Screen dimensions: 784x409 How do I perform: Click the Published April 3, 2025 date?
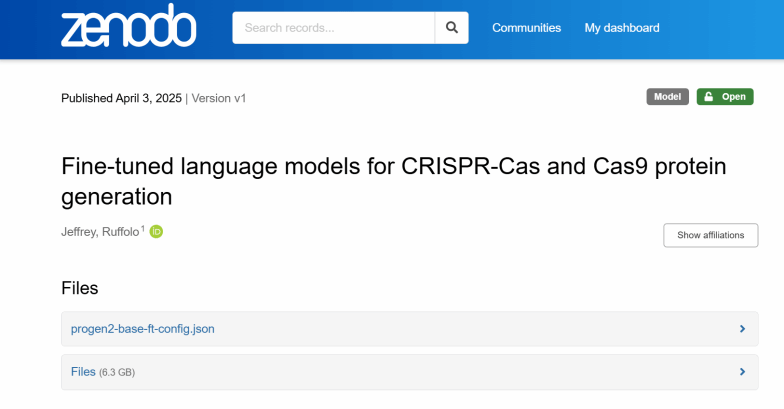[x=121, y=98]
